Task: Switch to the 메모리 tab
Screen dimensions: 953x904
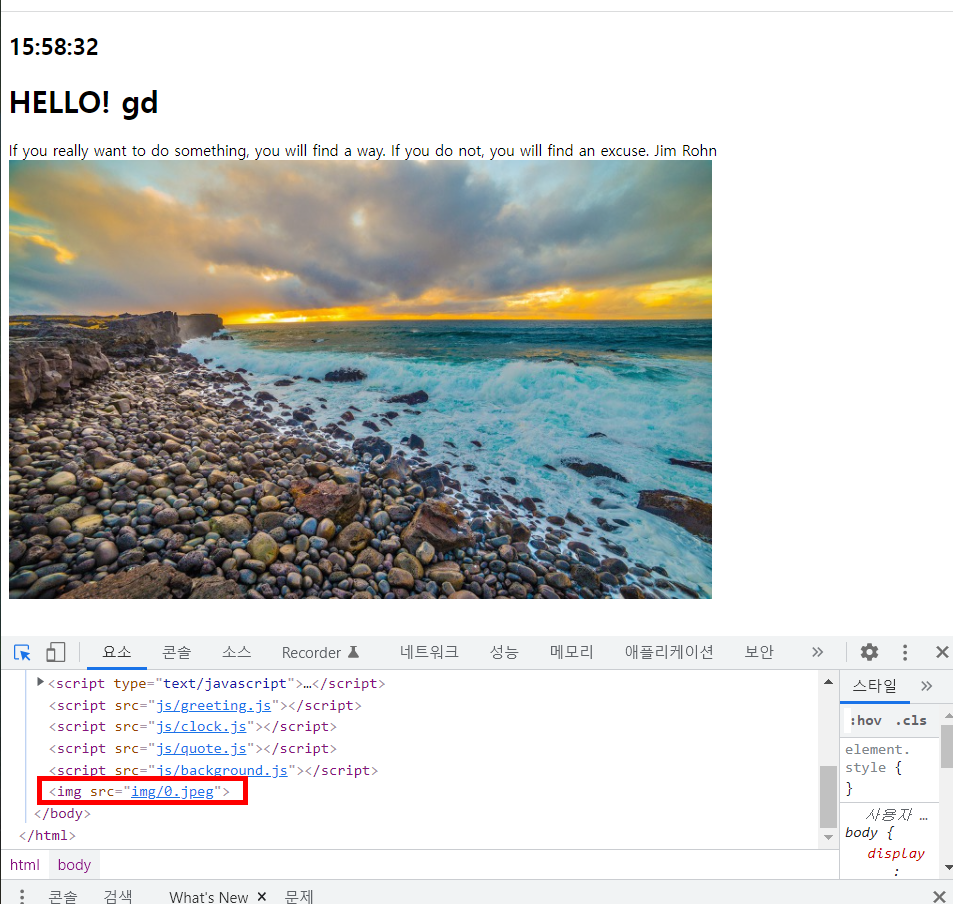Action: coord(571,652)
